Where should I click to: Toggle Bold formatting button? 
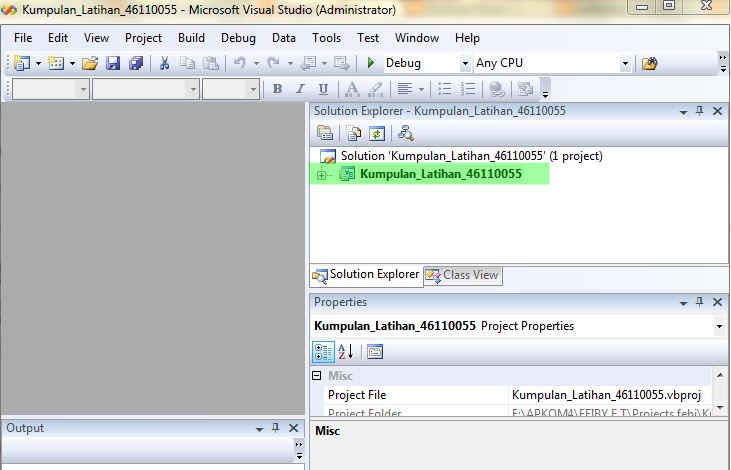point(277,89)
